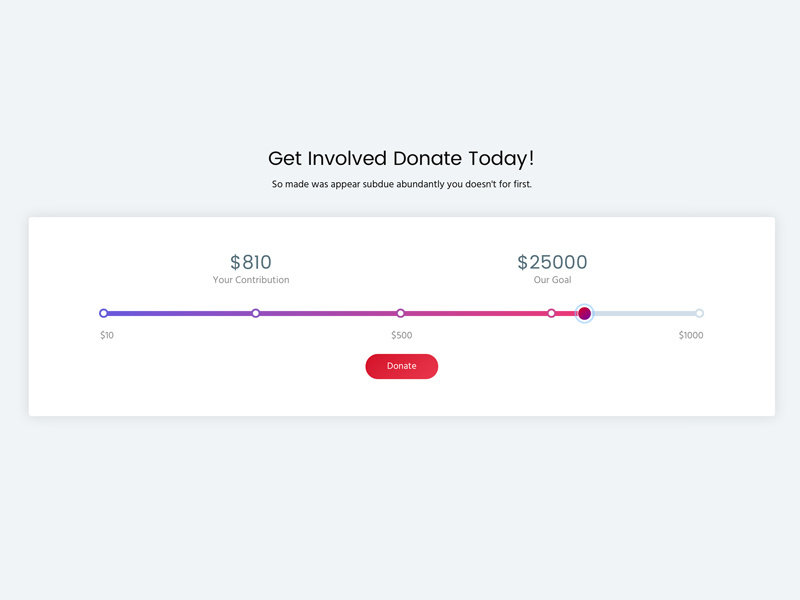Click track between second and middle stops
Image resolution: width=800 pixels, height=600 pixels.
pos(328,314)
